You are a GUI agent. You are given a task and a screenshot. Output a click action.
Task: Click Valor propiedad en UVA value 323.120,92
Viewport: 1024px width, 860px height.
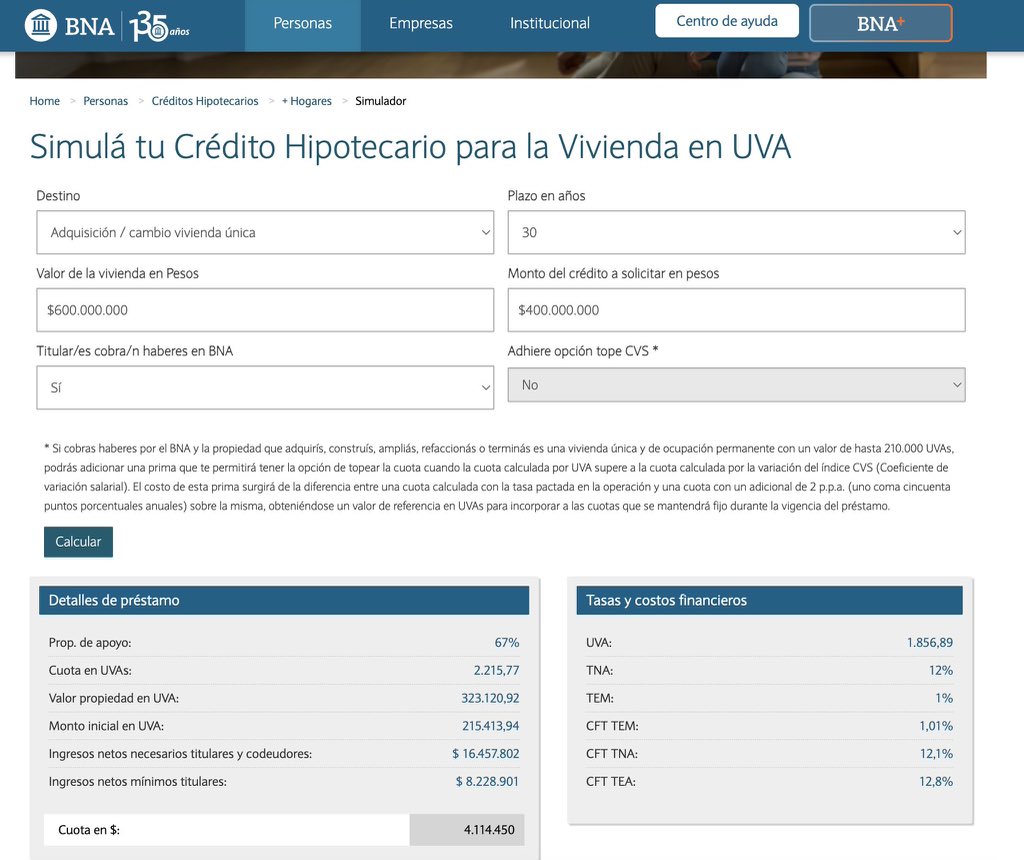(490, 698)
